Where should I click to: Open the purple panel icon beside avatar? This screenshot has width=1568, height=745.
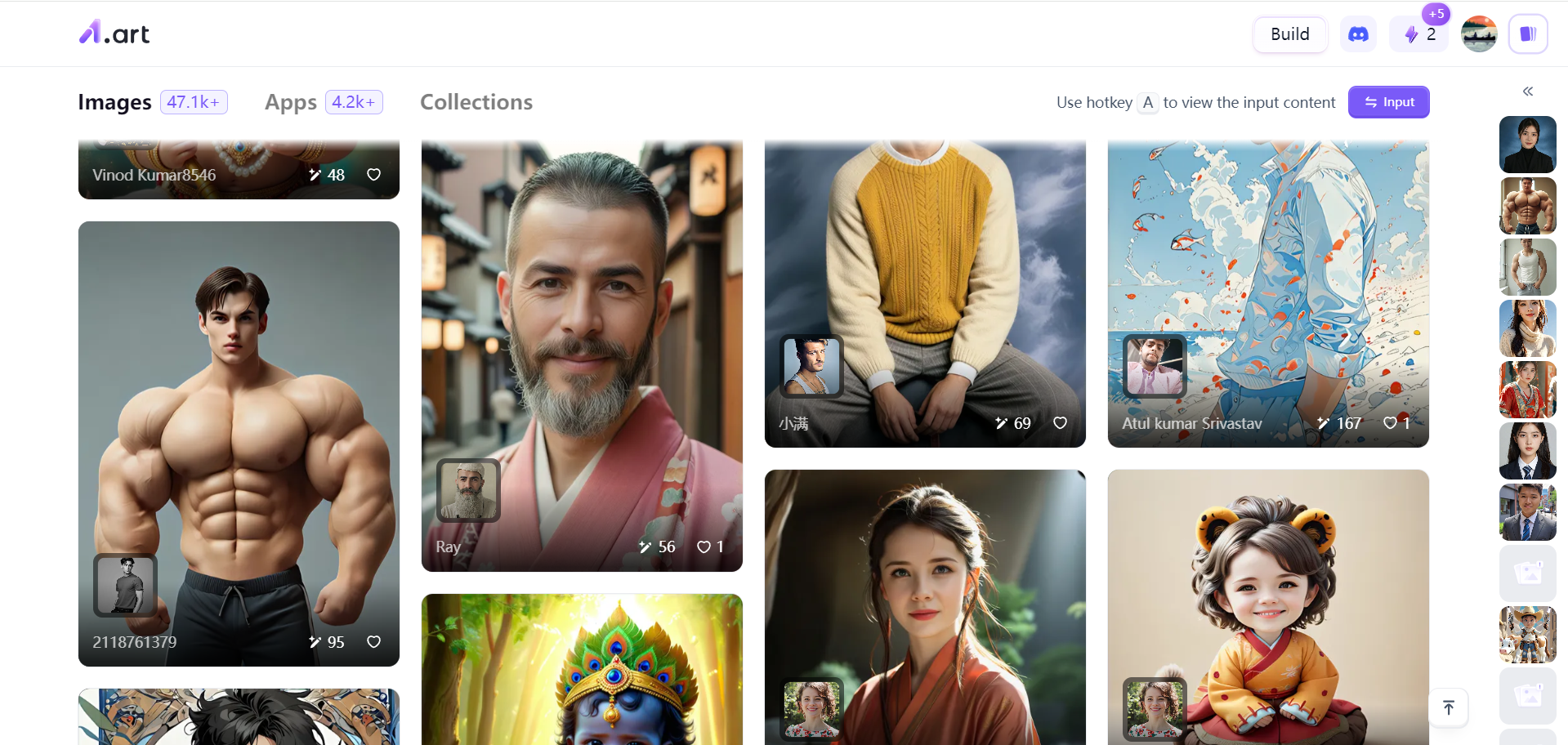[x=1528, y=34]
